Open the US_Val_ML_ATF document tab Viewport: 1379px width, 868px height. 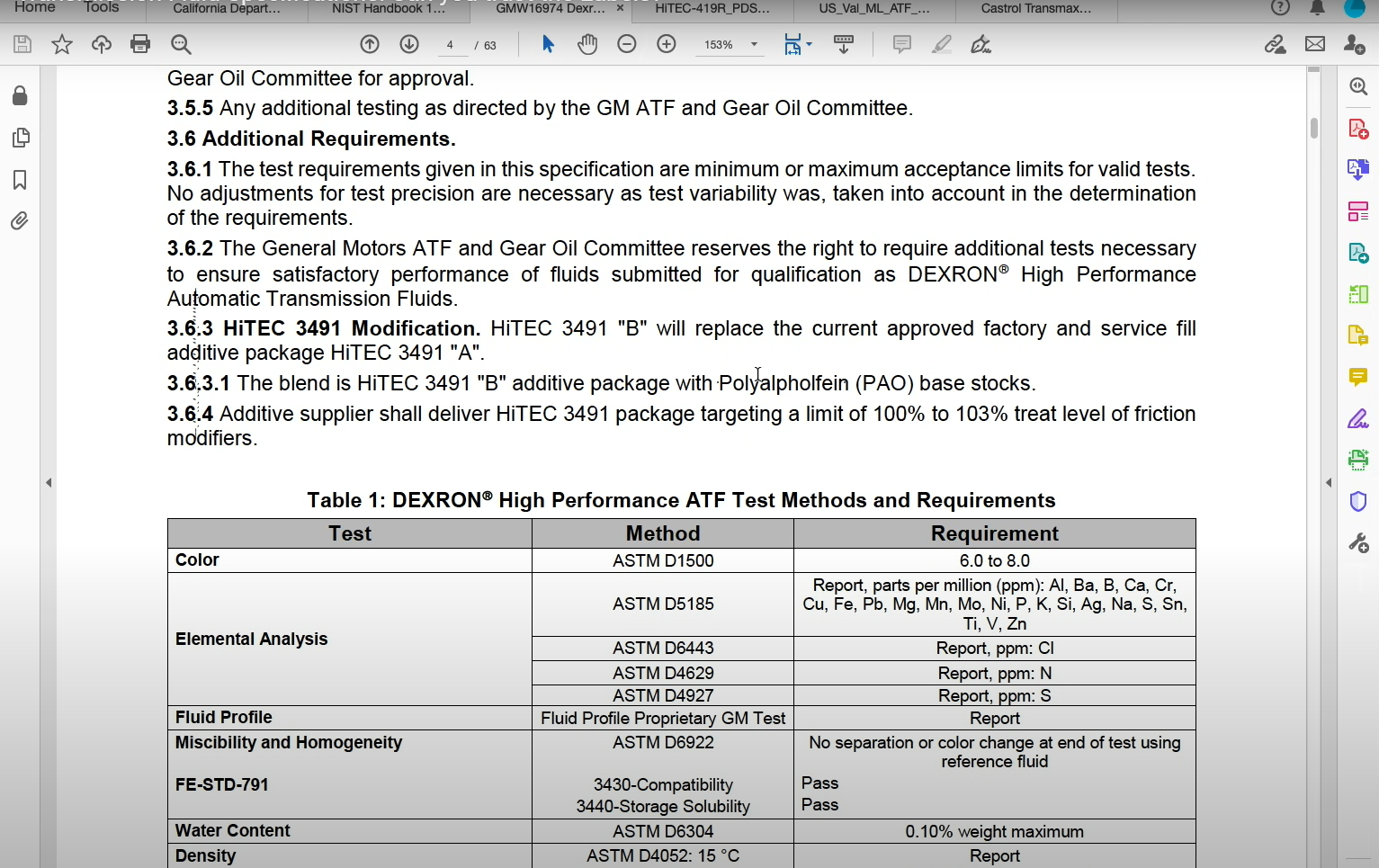(x=874, y=9)
